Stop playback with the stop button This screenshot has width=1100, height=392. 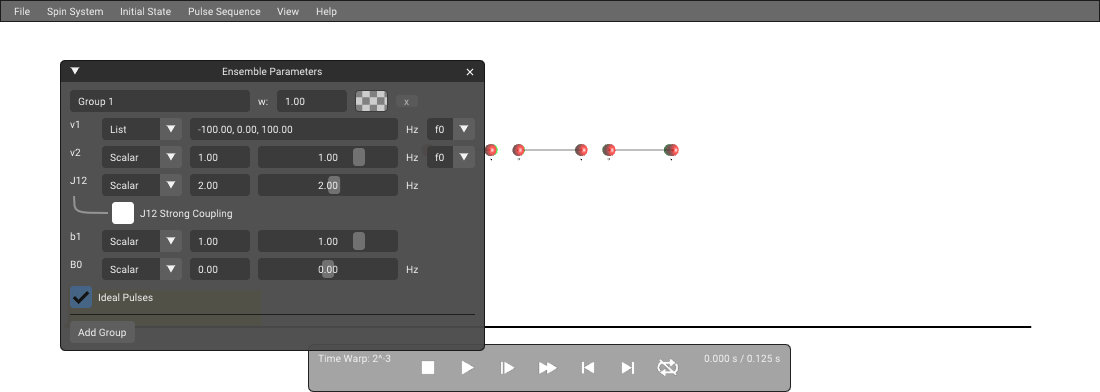point(428,367)
